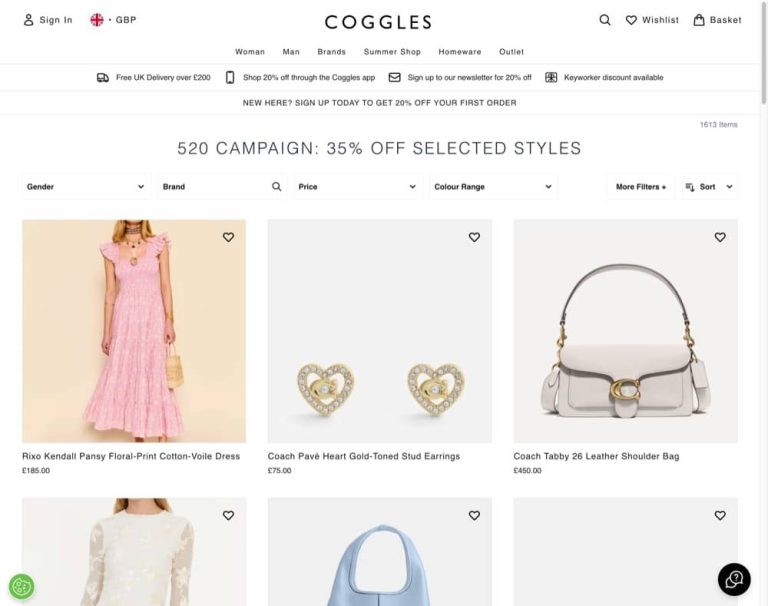768x606 pixels.
Task: Click the Sign In person icon
Action: (29, 20)
